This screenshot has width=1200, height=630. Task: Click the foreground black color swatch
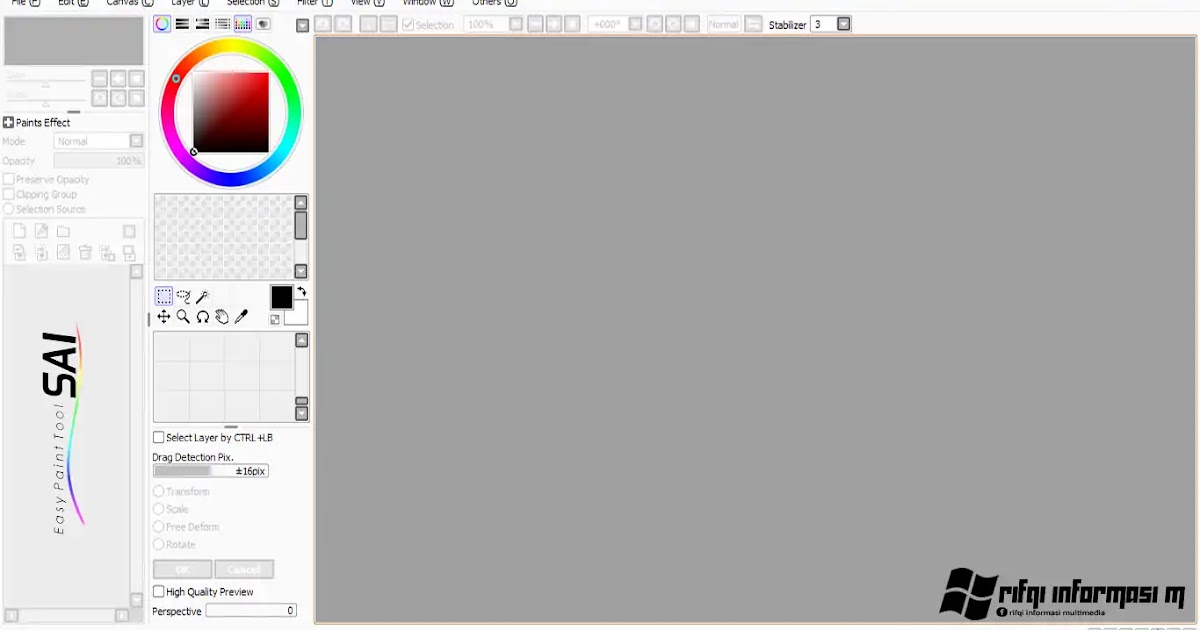281,297
